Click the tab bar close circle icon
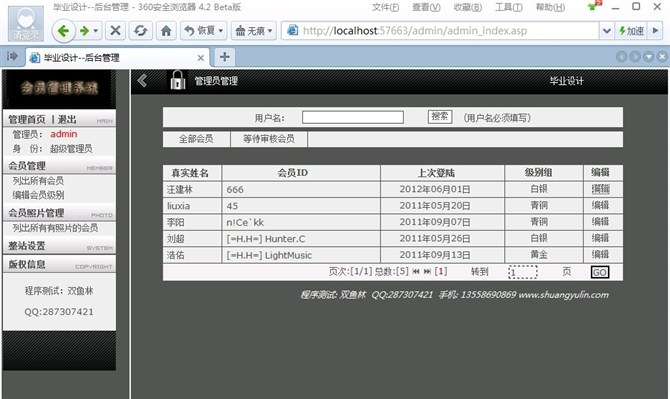Image resolution: width=670 pixels, height=399 pixels. [662, 57]
